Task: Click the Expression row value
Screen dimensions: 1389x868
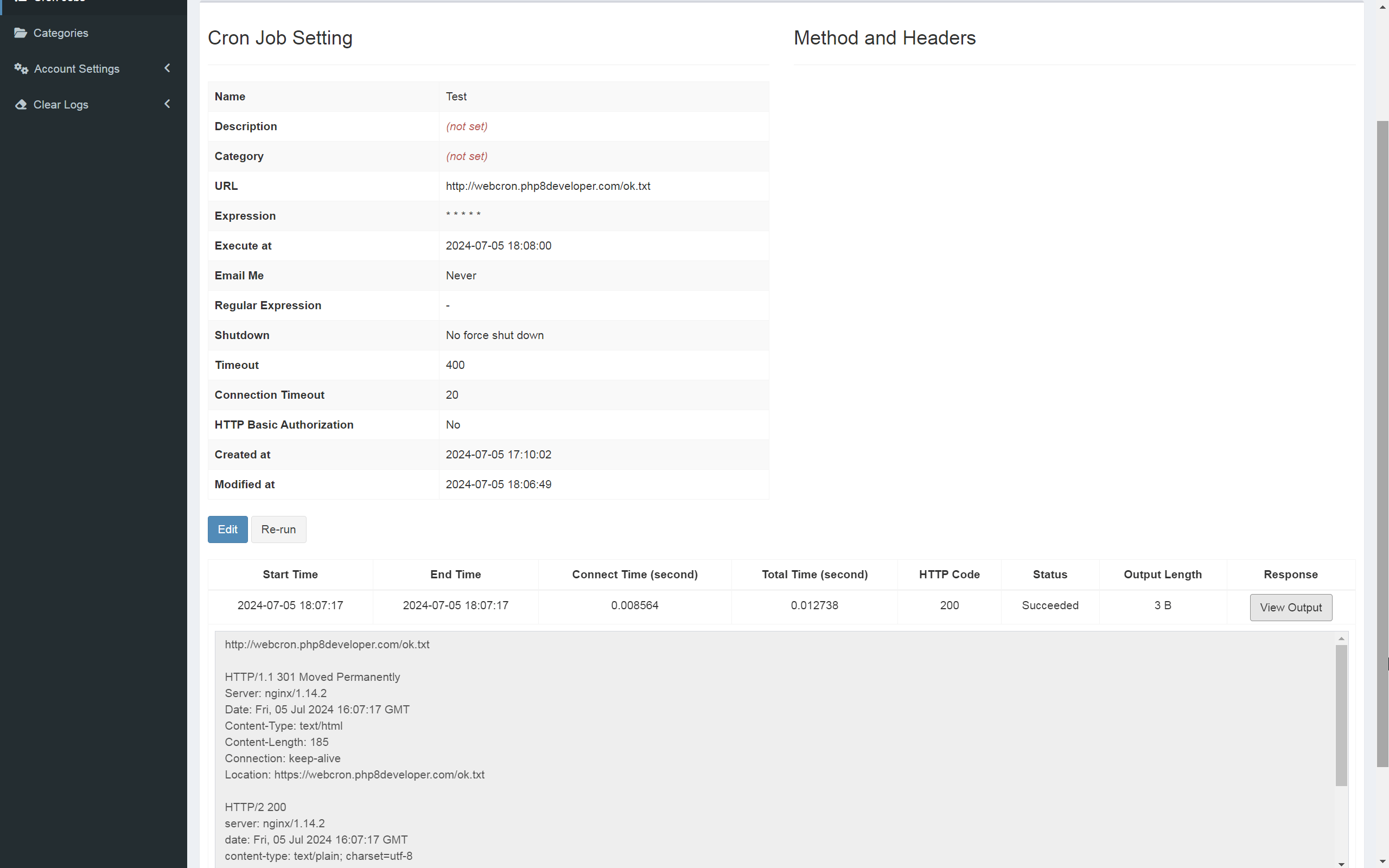Action: point(463,215)
